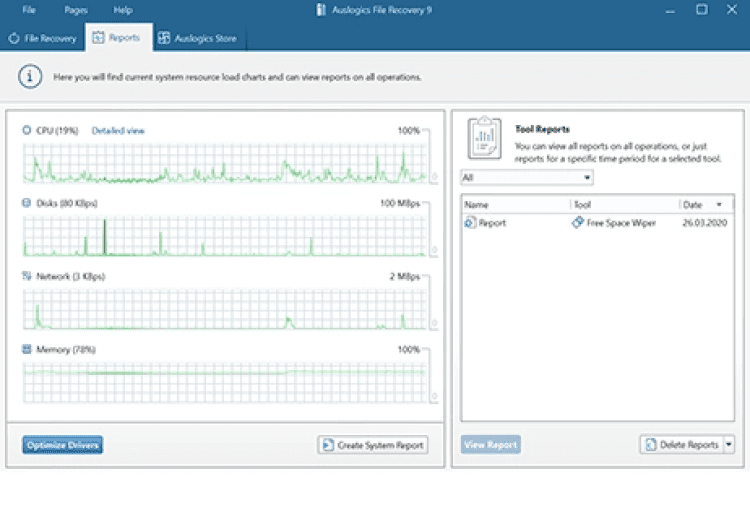750x508 pixels.
Task: Click the Disks (80 KBps) label
Action: tap(66, 203)
